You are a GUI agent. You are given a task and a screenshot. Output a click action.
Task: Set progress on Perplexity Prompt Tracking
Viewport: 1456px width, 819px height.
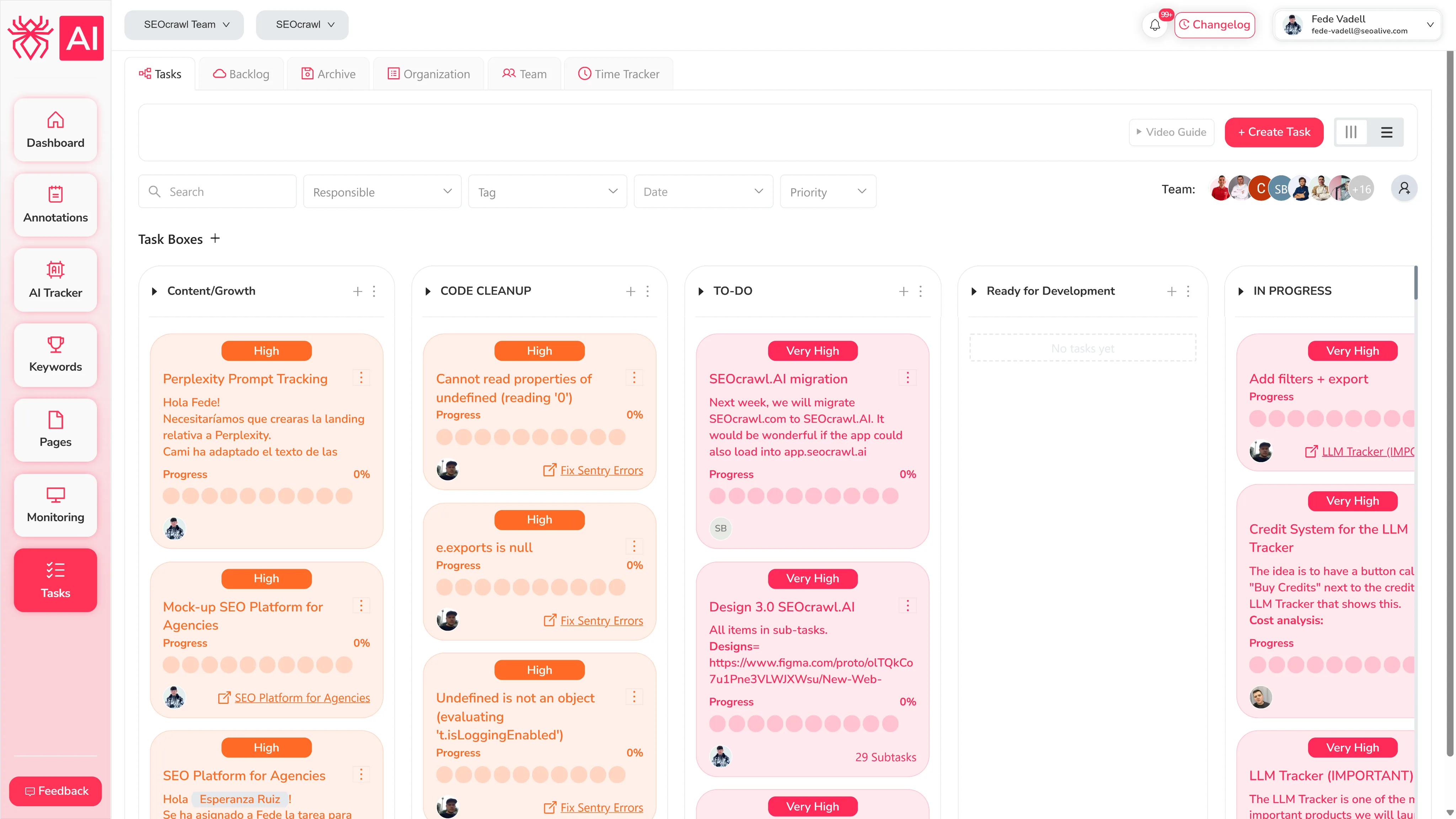pos(257,496)
